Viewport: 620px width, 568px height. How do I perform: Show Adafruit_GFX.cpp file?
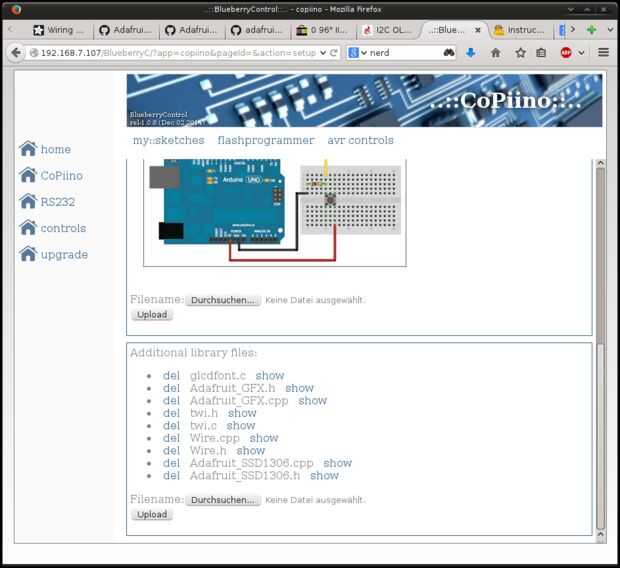click(312, 401)
